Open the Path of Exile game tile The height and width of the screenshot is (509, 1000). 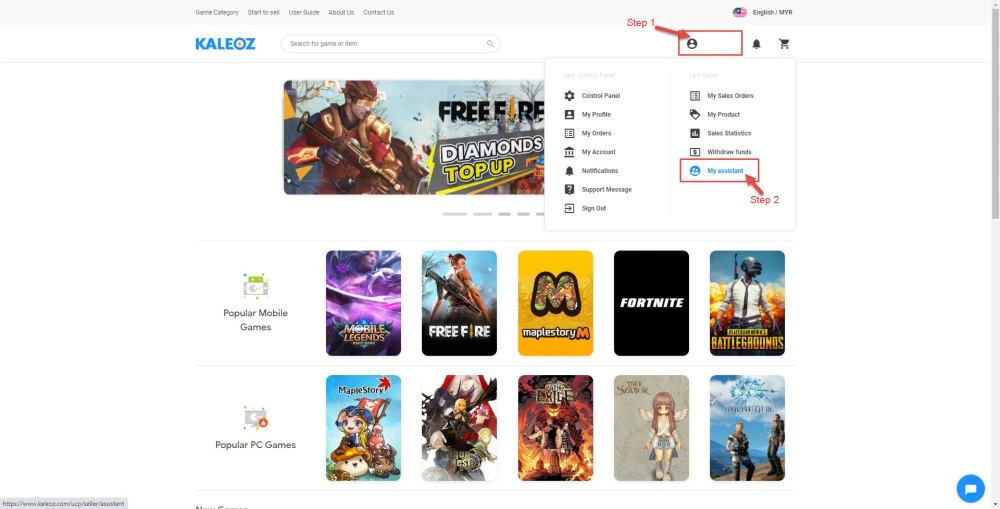tap(555, 428)
